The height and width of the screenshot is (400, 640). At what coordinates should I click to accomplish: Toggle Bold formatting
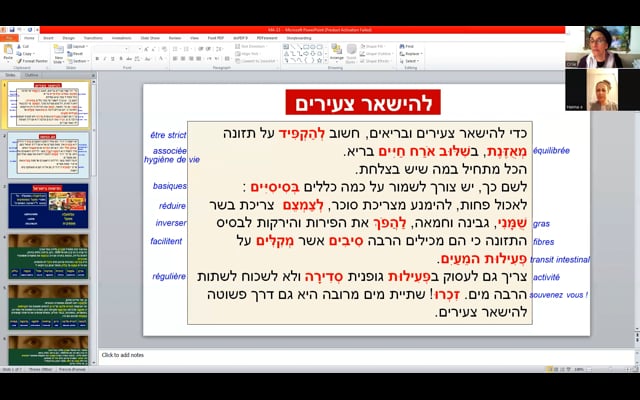97,59
